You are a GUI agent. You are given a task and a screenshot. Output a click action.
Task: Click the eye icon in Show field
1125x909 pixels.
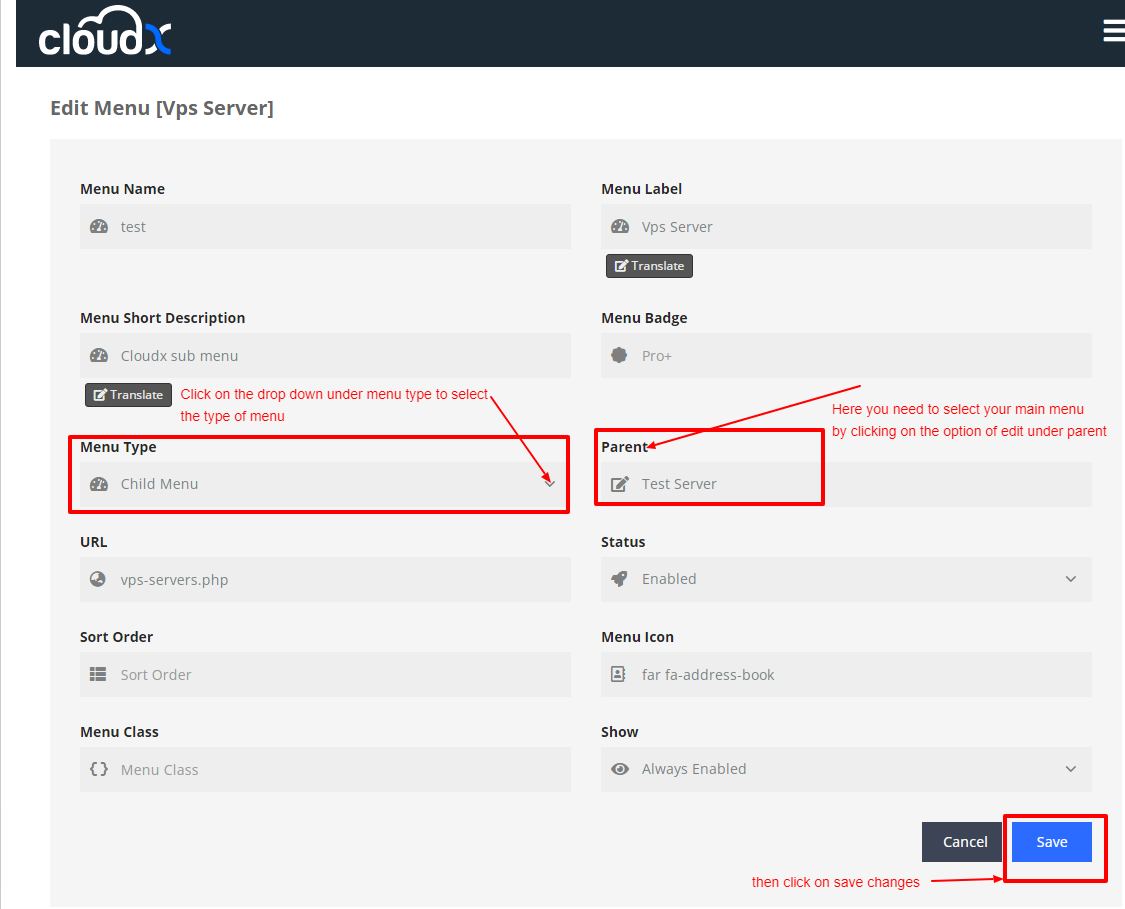coord(620,769)
